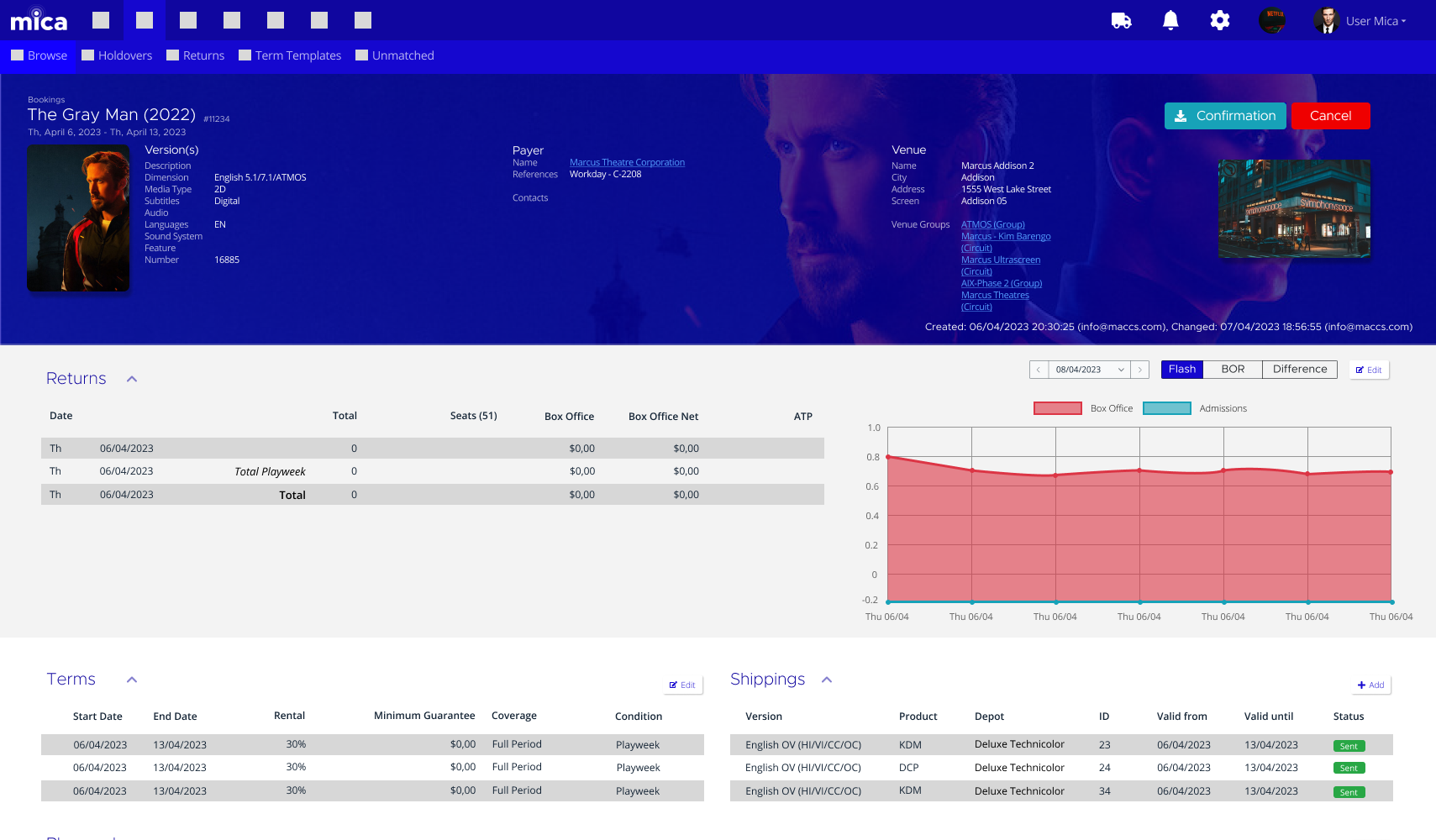Click Edit in the Terms section
The height and width of the screenshot is (840, 1436).
(682, 685)
